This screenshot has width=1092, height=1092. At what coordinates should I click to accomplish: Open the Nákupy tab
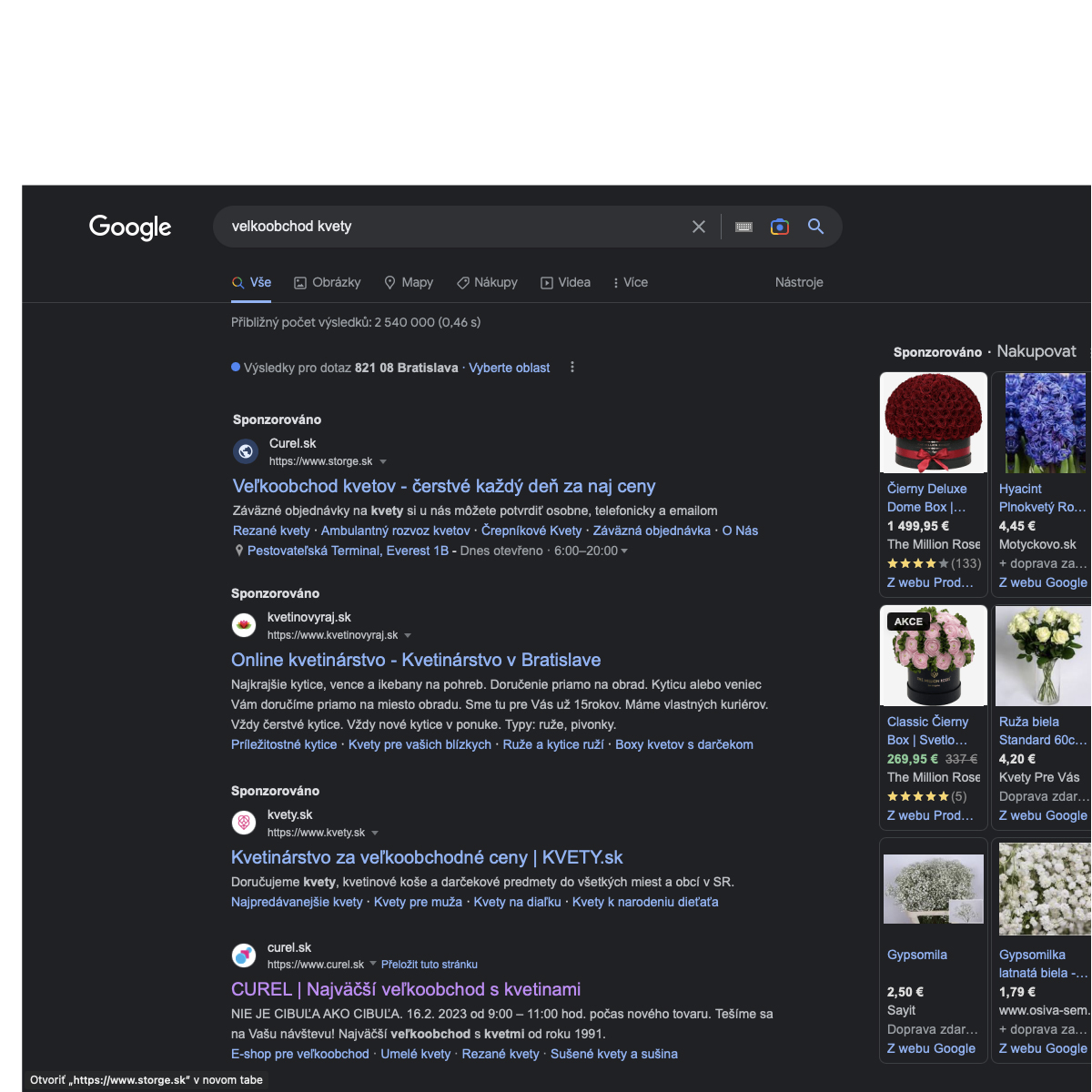tap(487, 283)
